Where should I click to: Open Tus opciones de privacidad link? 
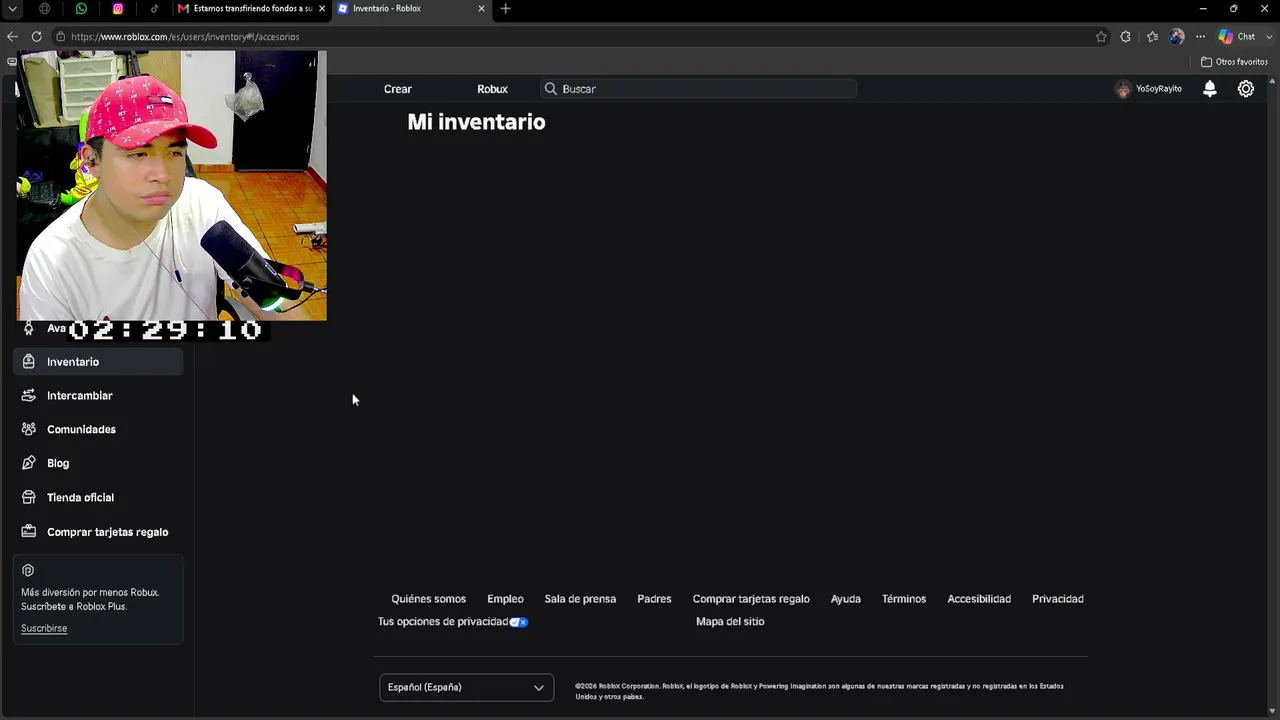pos(452,622)
